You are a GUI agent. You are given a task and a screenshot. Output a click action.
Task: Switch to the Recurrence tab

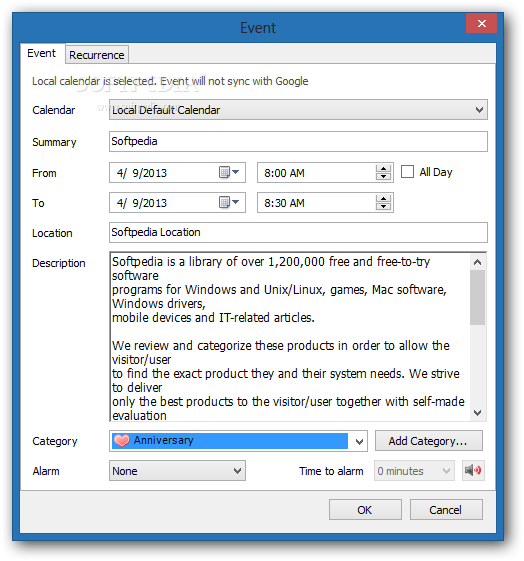tap(97, 55)
